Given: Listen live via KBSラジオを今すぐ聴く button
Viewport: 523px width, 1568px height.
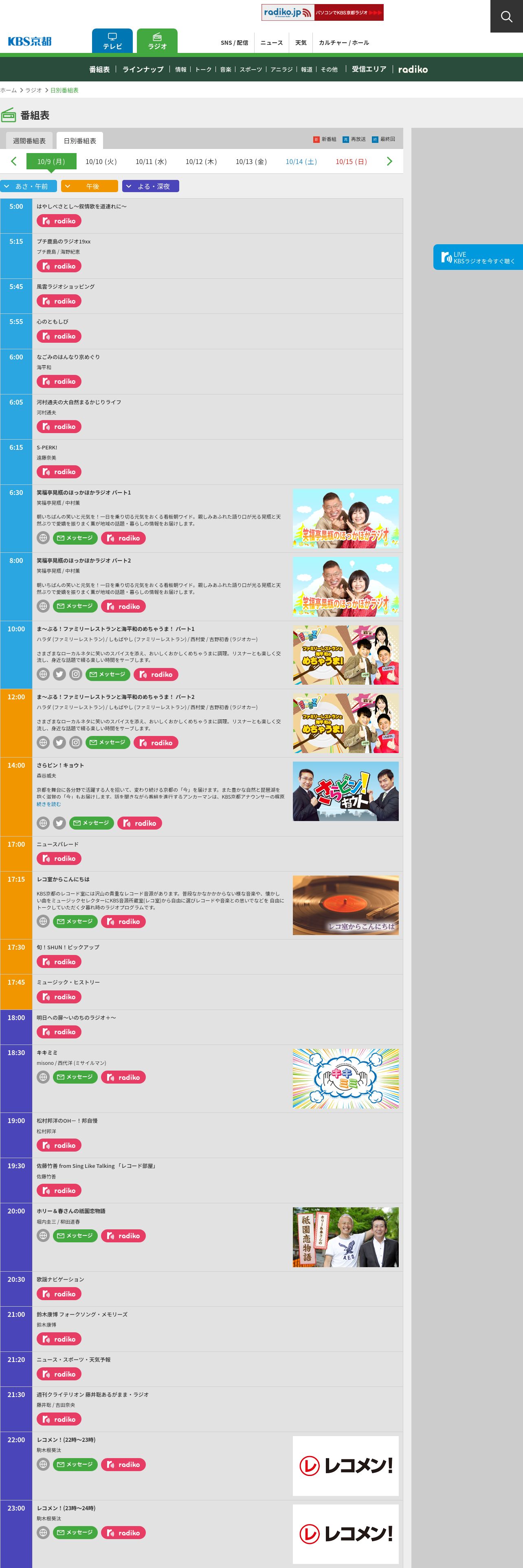Looking at the screenshot, I should coord(479,258).
